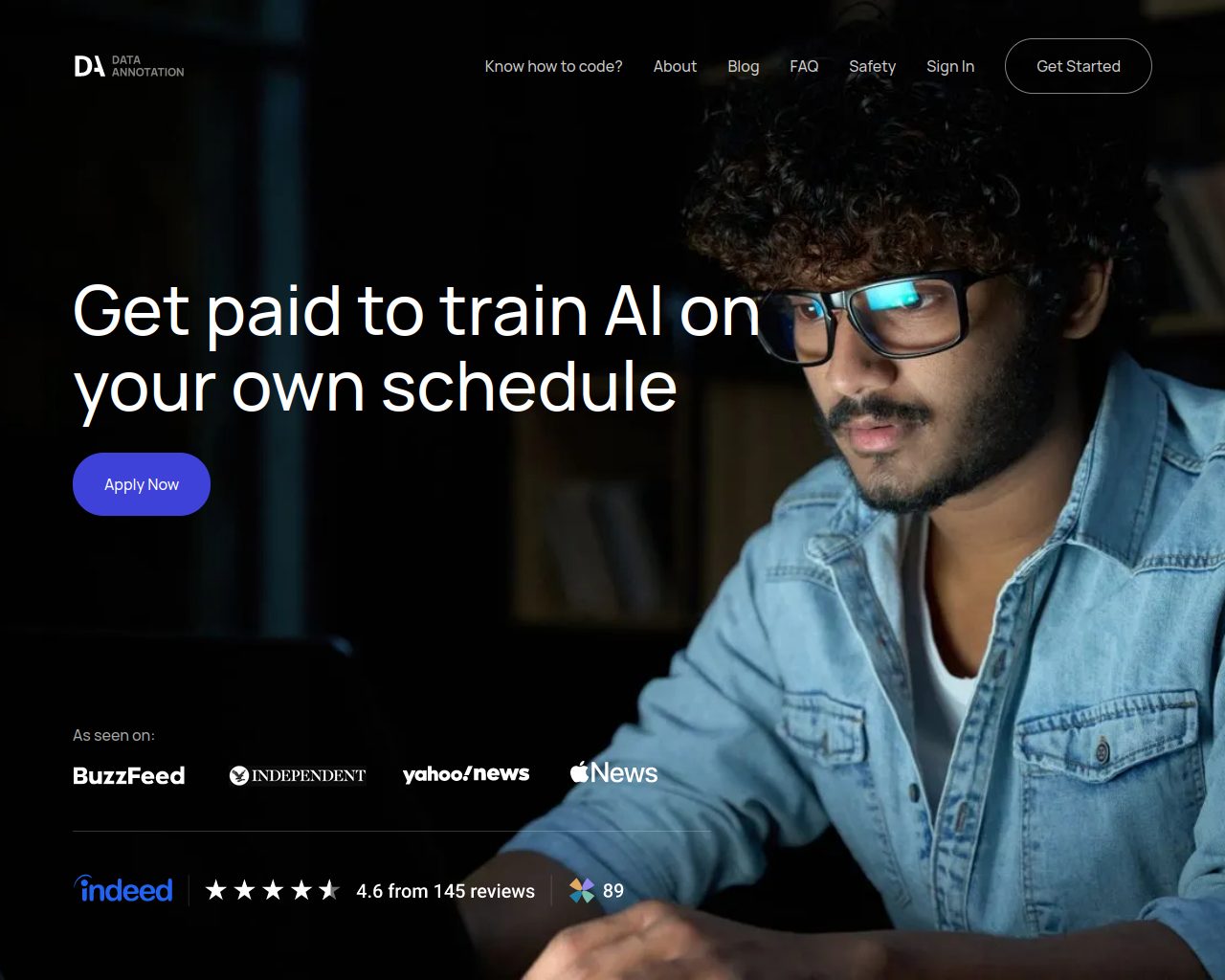Select the Yahoo News logo

coord(466,774)
